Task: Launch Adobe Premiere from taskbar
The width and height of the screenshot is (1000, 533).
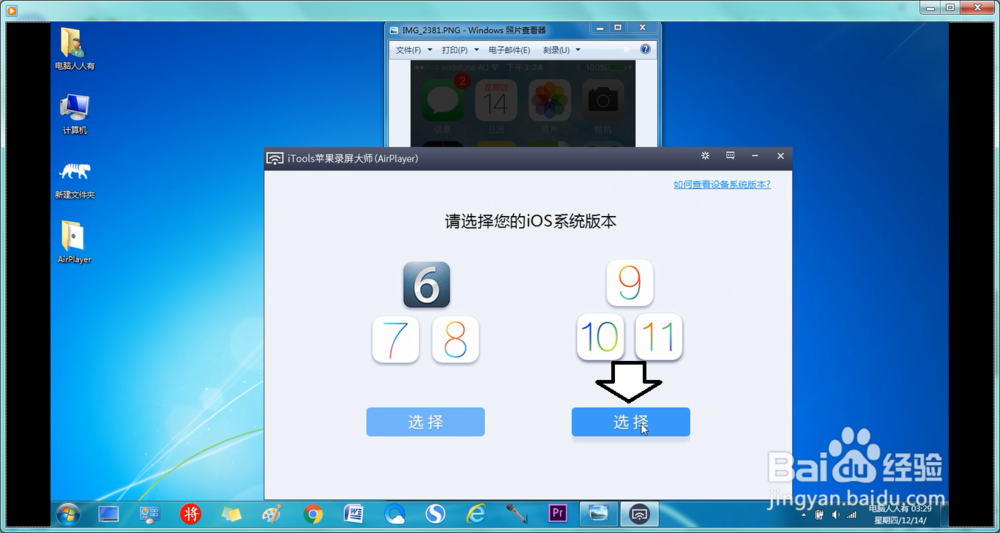Action: pyautogui.click(x=558, y=514)
